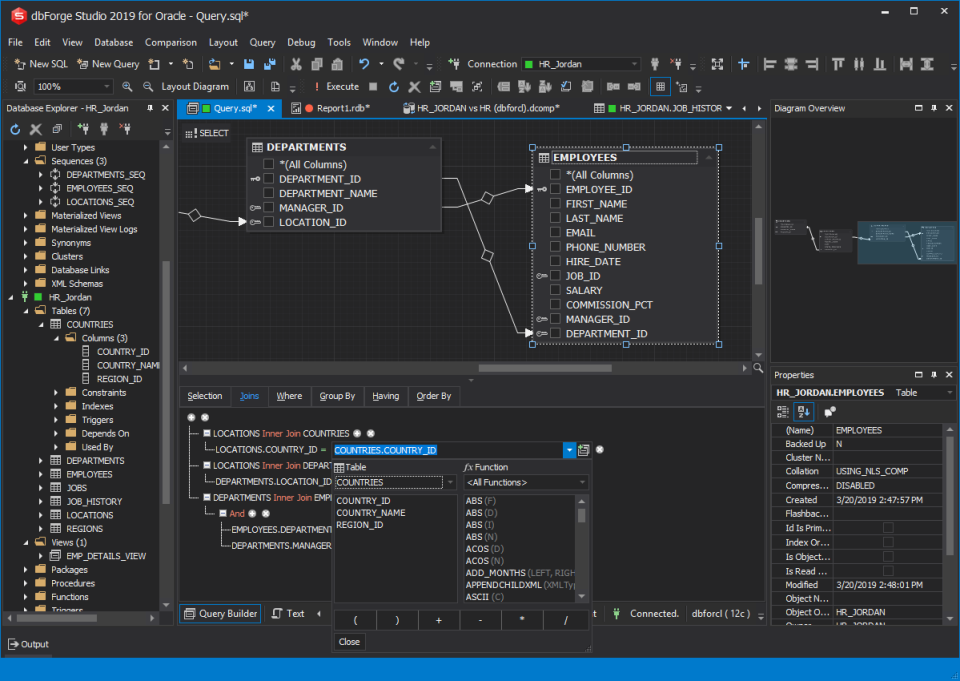
Task: Close the function picker popup
Action: tap(348, 641)
